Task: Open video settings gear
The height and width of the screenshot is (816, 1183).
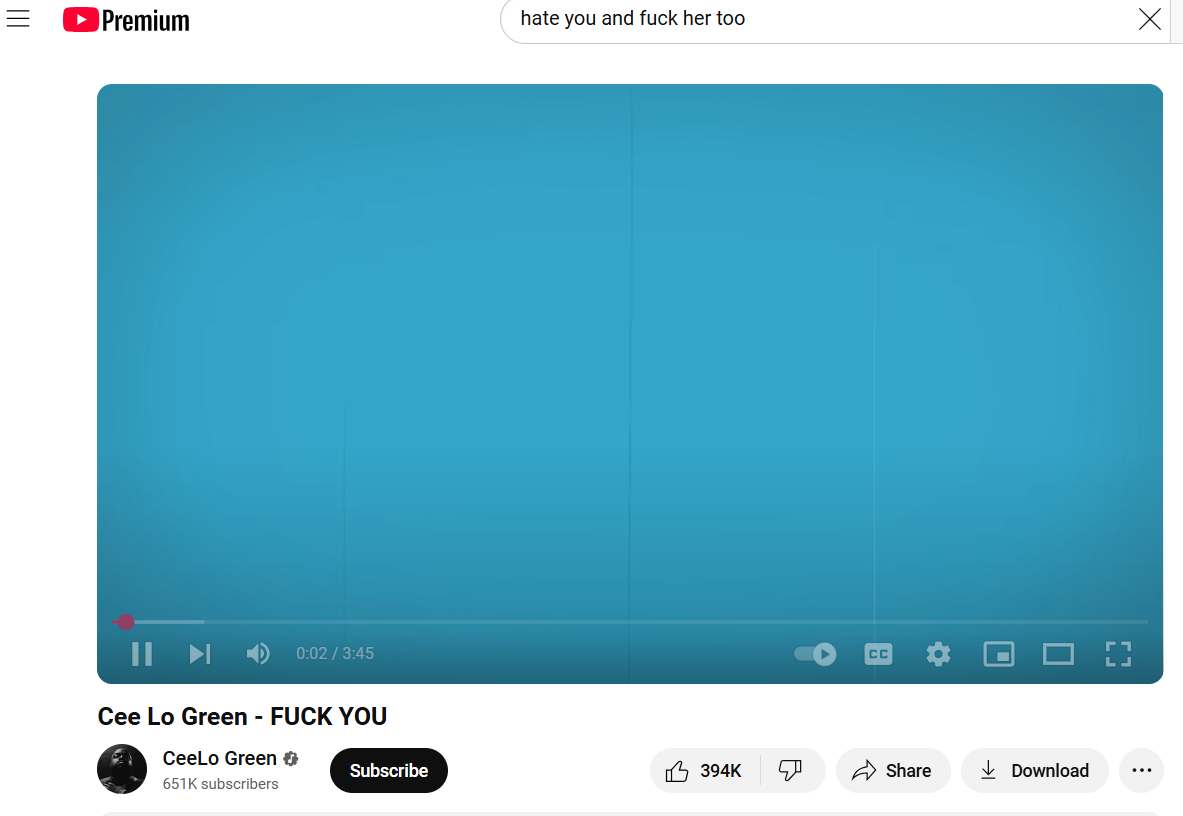Action: tap(939, 654)
